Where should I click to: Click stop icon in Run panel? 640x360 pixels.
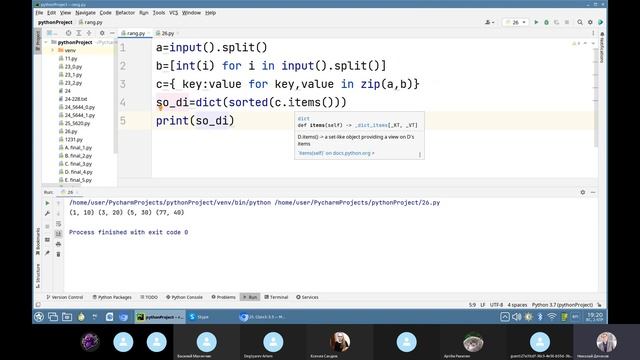coord(47,226)
